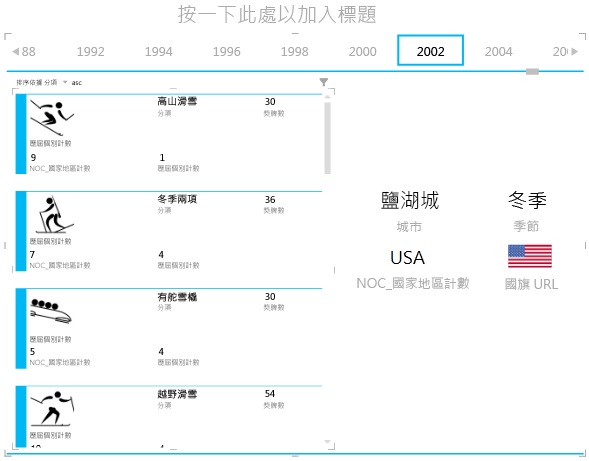589x461 pixels.
Task: Click the USA country code text
Action: [x=408, y=258]
